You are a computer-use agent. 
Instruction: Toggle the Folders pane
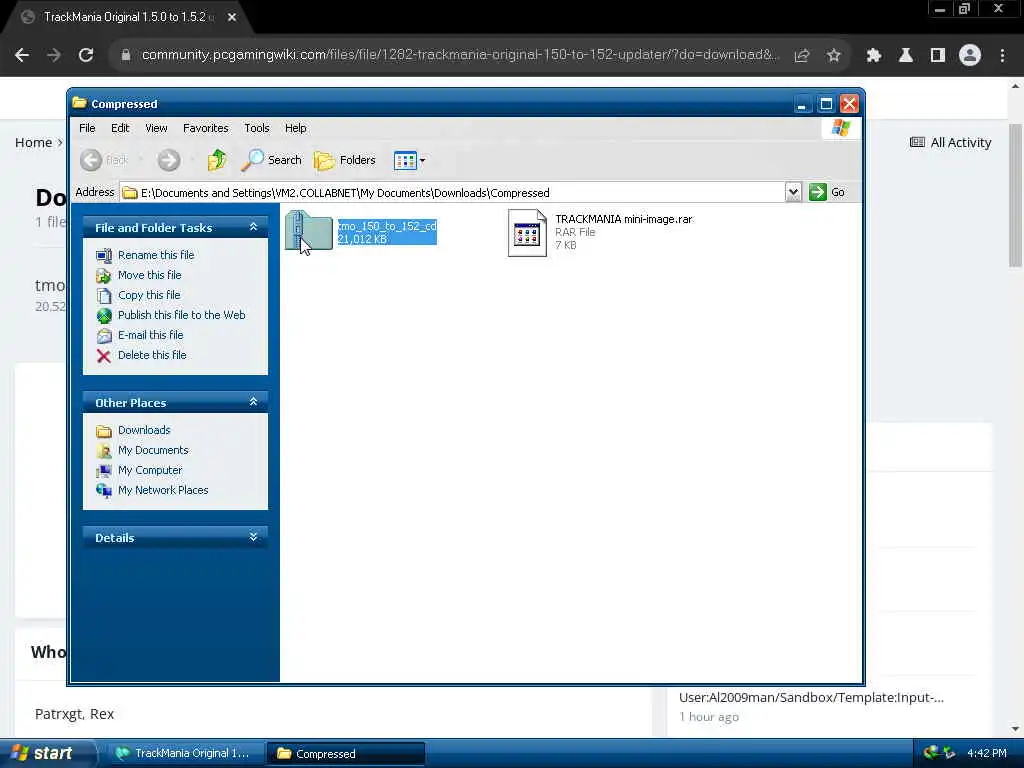(345, 160)
